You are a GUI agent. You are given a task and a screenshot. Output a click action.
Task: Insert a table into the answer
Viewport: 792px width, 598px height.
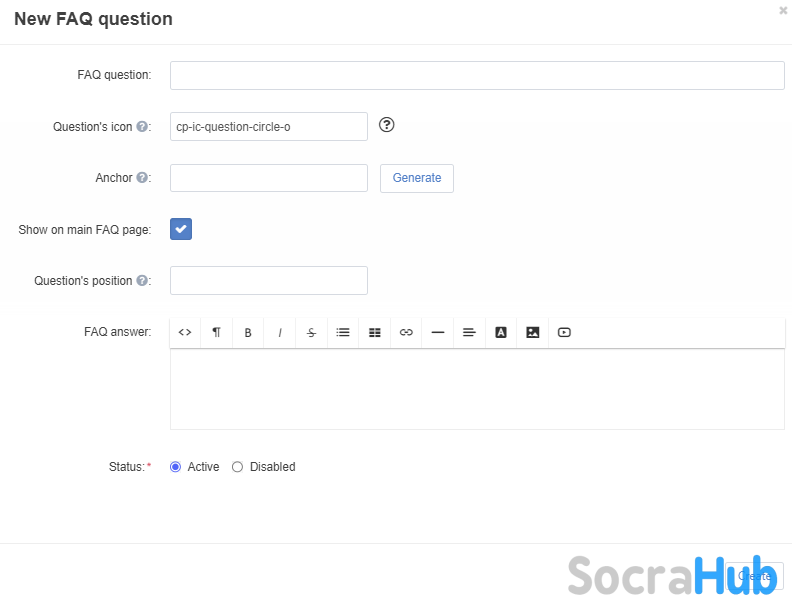tap(375, 333)
